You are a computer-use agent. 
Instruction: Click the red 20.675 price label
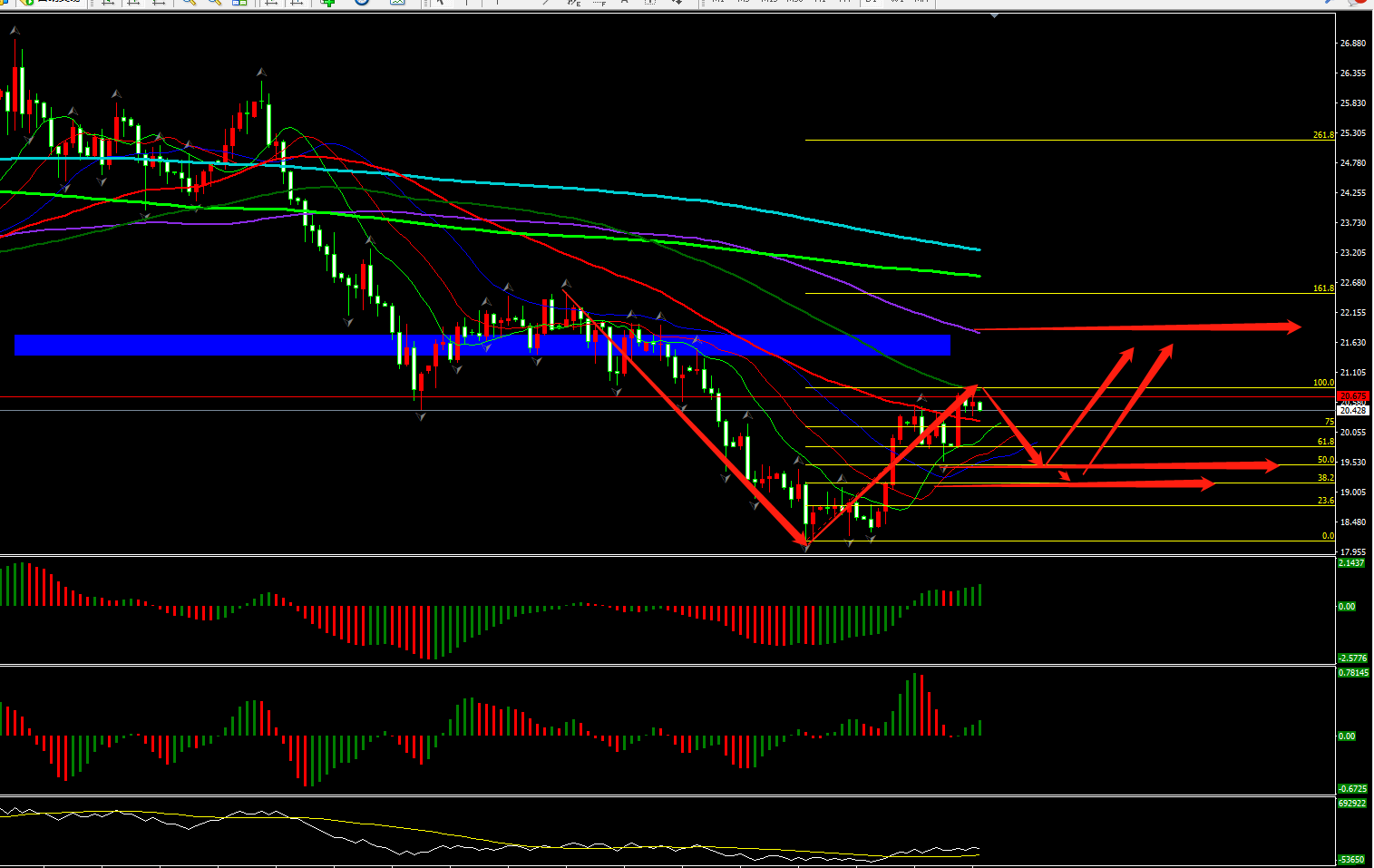pyautogui.click(x=1352, y=396)
